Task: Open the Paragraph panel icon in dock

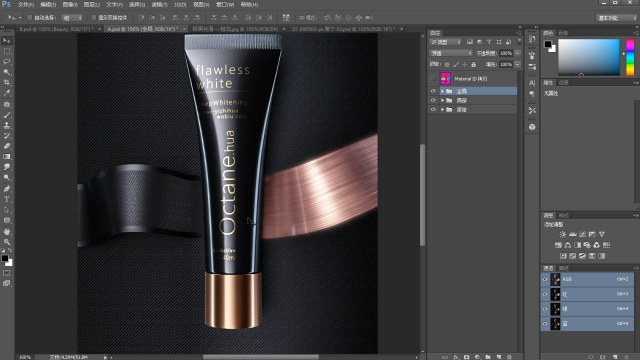Action: pos(532,94)
